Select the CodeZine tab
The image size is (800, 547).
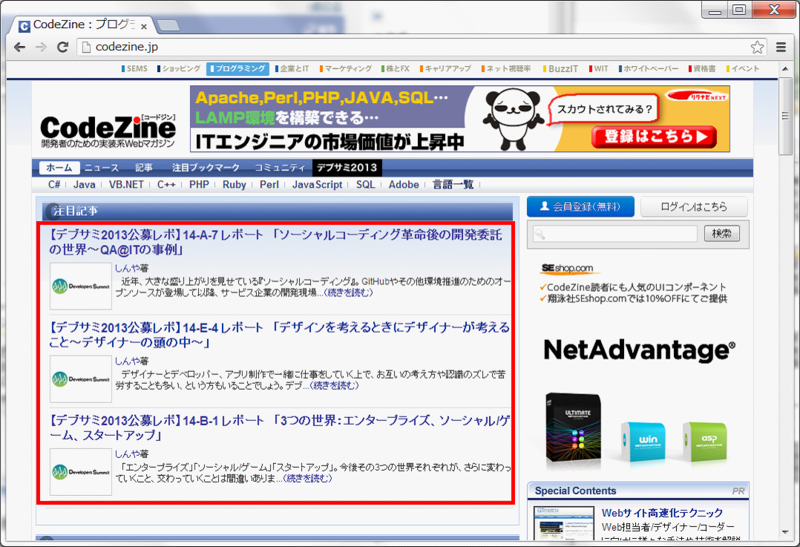pos(83,24)
